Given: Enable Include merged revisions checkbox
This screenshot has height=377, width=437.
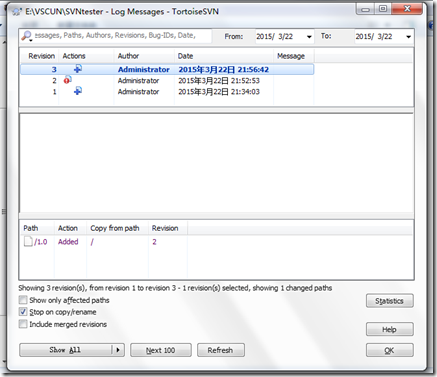Looking at the screenshot, I should pyautogui.click(x=23, y=324).
